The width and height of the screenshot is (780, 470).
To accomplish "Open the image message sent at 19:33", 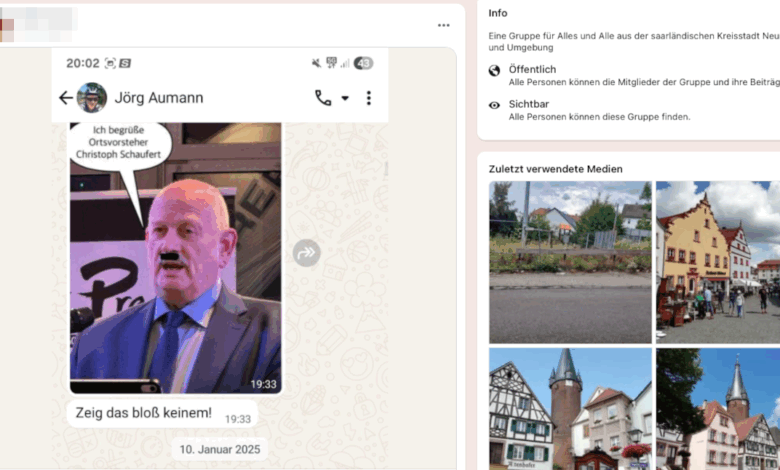I will (x=175, y=258).
